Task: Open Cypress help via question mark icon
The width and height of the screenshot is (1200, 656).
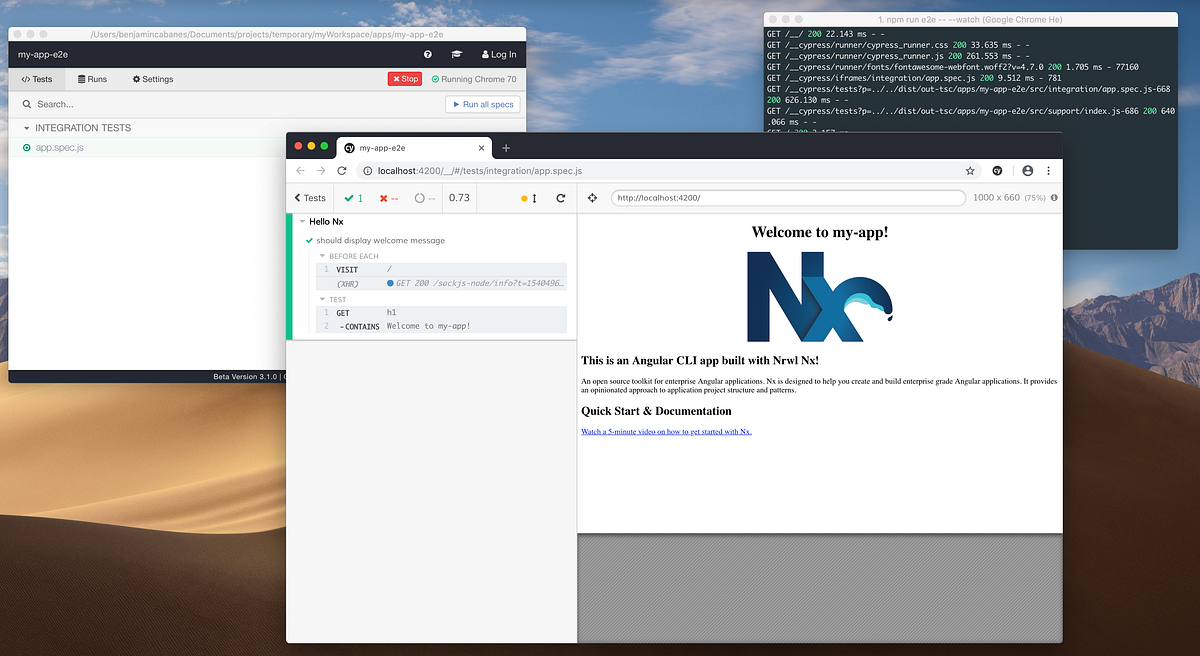Action: [428, 54]
